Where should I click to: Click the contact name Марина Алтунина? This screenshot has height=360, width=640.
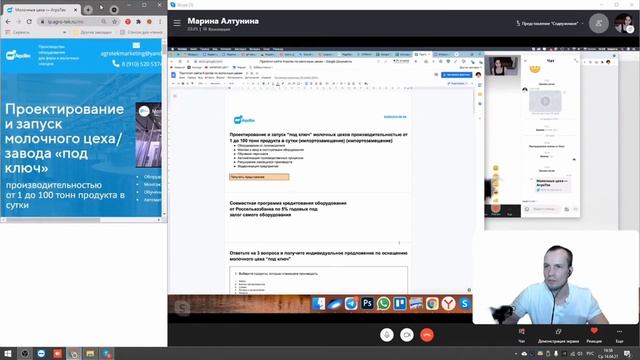coord(223,21)
